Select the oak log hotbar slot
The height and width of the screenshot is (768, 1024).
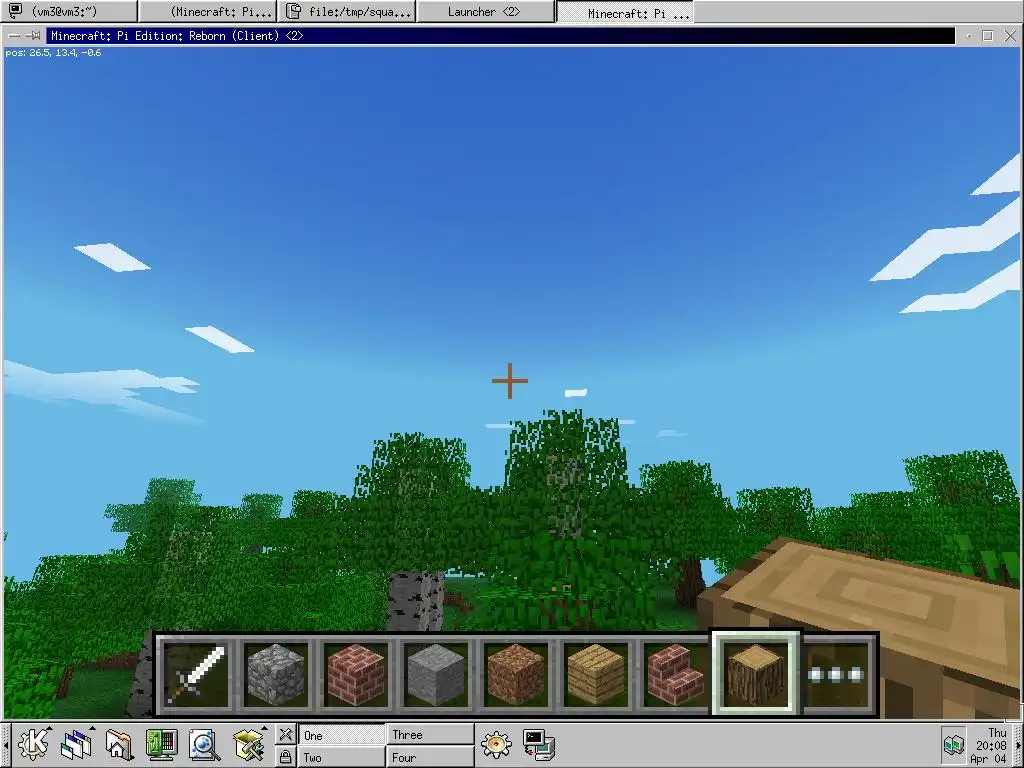coord(756,673)
